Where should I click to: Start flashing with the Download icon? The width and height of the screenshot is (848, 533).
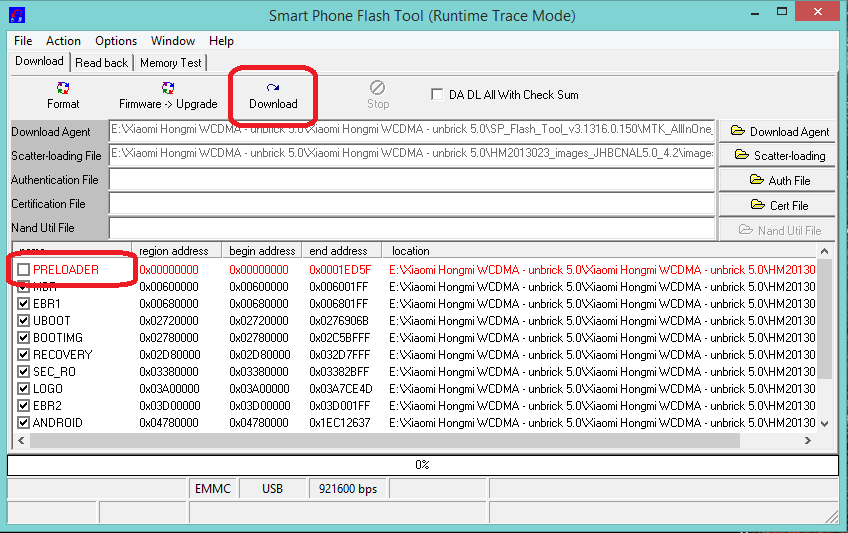click(x=273, y=88)
